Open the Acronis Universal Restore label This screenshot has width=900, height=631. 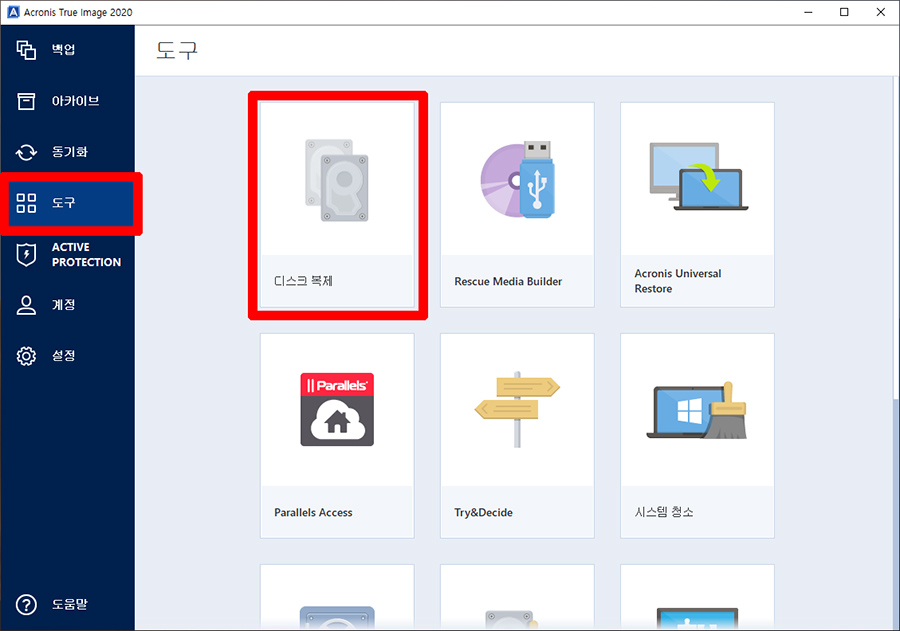tap(678, 281)
